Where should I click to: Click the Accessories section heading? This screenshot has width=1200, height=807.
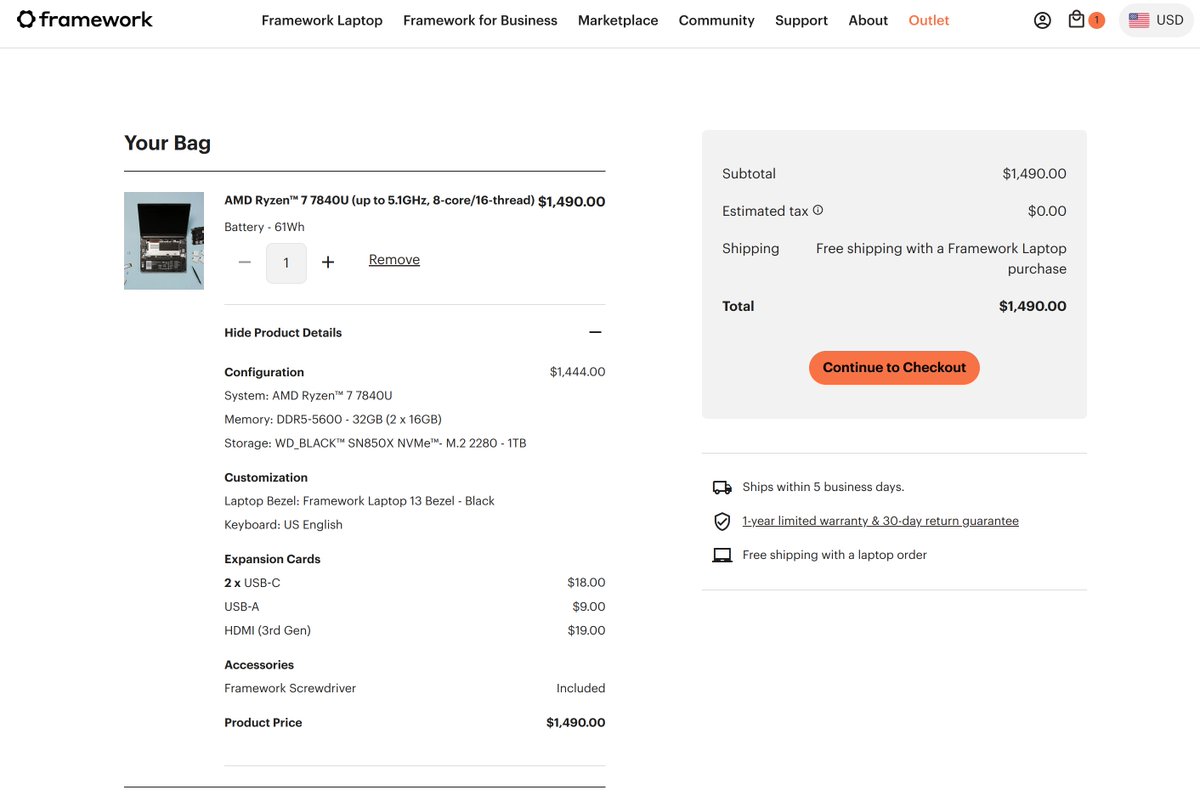coord(259,665)
